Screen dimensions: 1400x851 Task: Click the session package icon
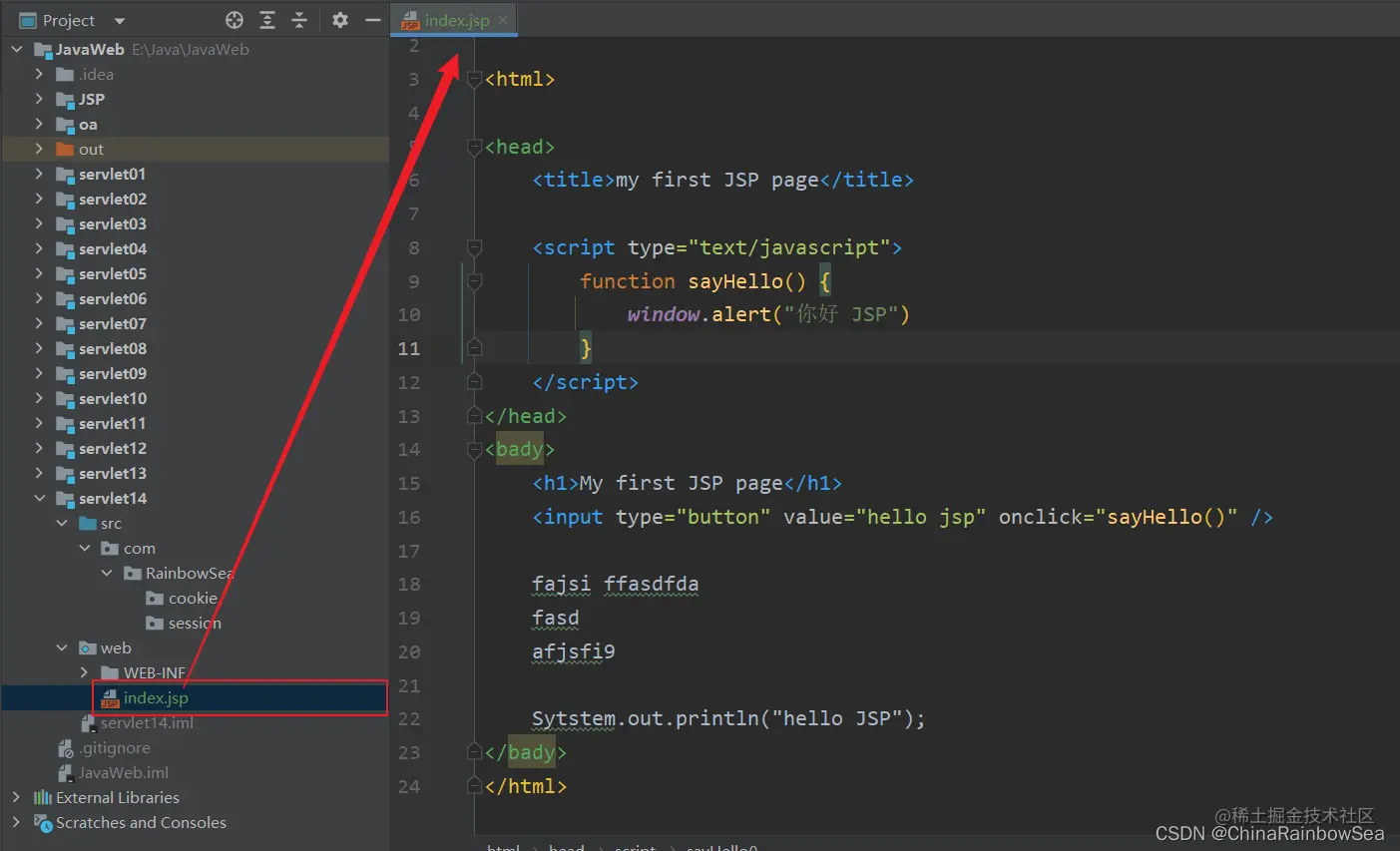click(155, 624)
